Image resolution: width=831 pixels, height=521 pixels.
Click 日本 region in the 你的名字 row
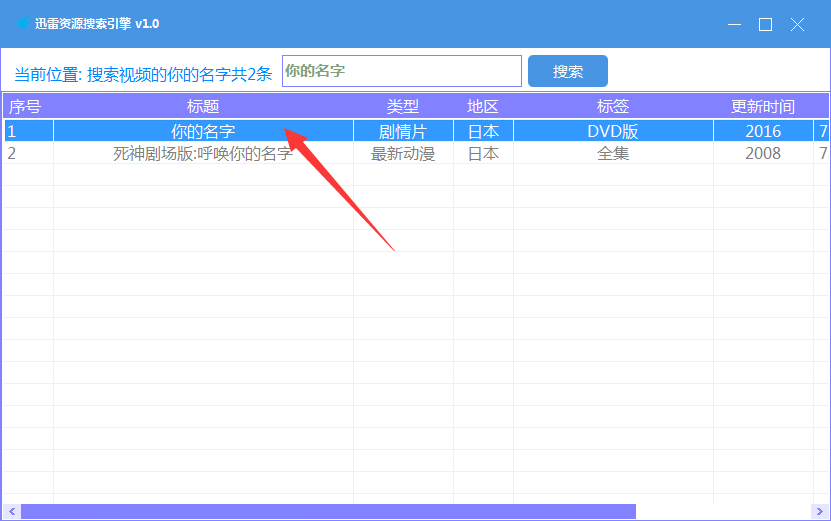click(x=483, y=131)
